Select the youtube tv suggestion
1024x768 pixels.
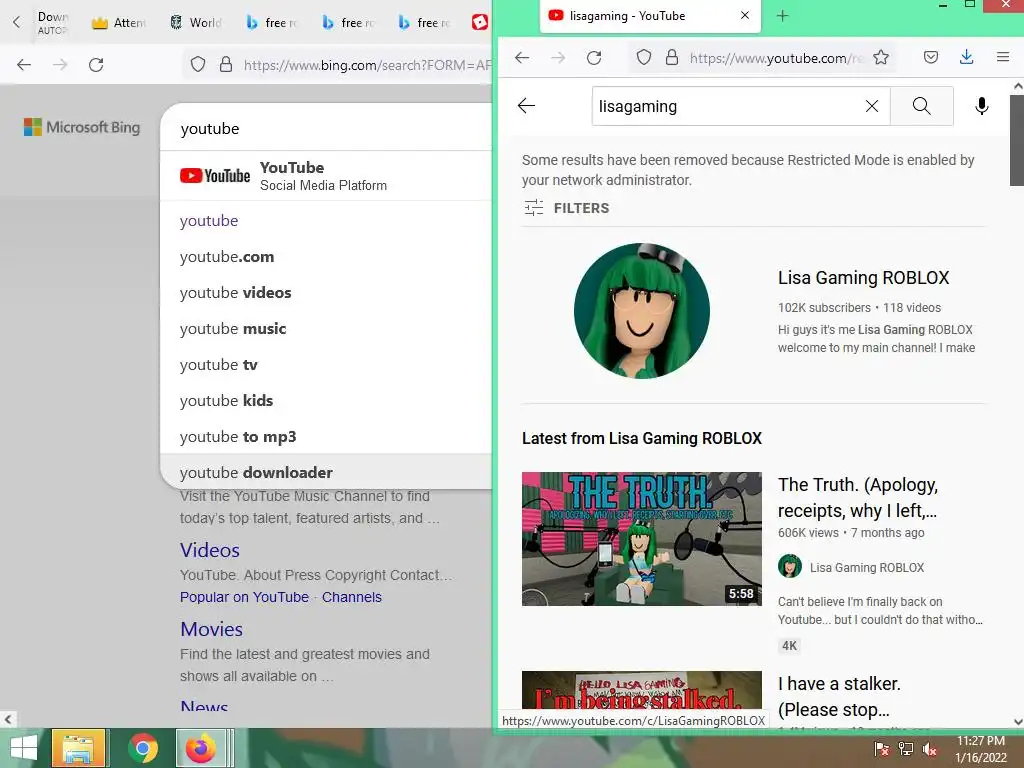click(x=327, y=364)
